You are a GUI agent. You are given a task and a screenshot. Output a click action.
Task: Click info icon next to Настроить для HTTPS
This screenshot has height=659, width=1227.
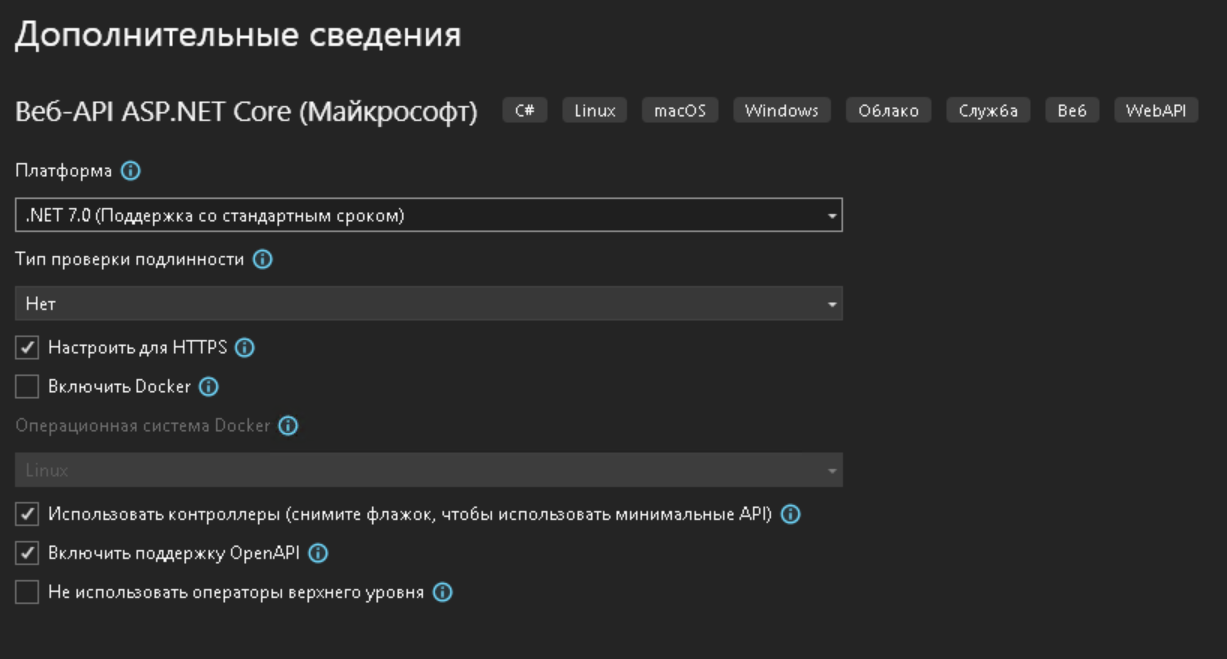[x=244, y=348]
